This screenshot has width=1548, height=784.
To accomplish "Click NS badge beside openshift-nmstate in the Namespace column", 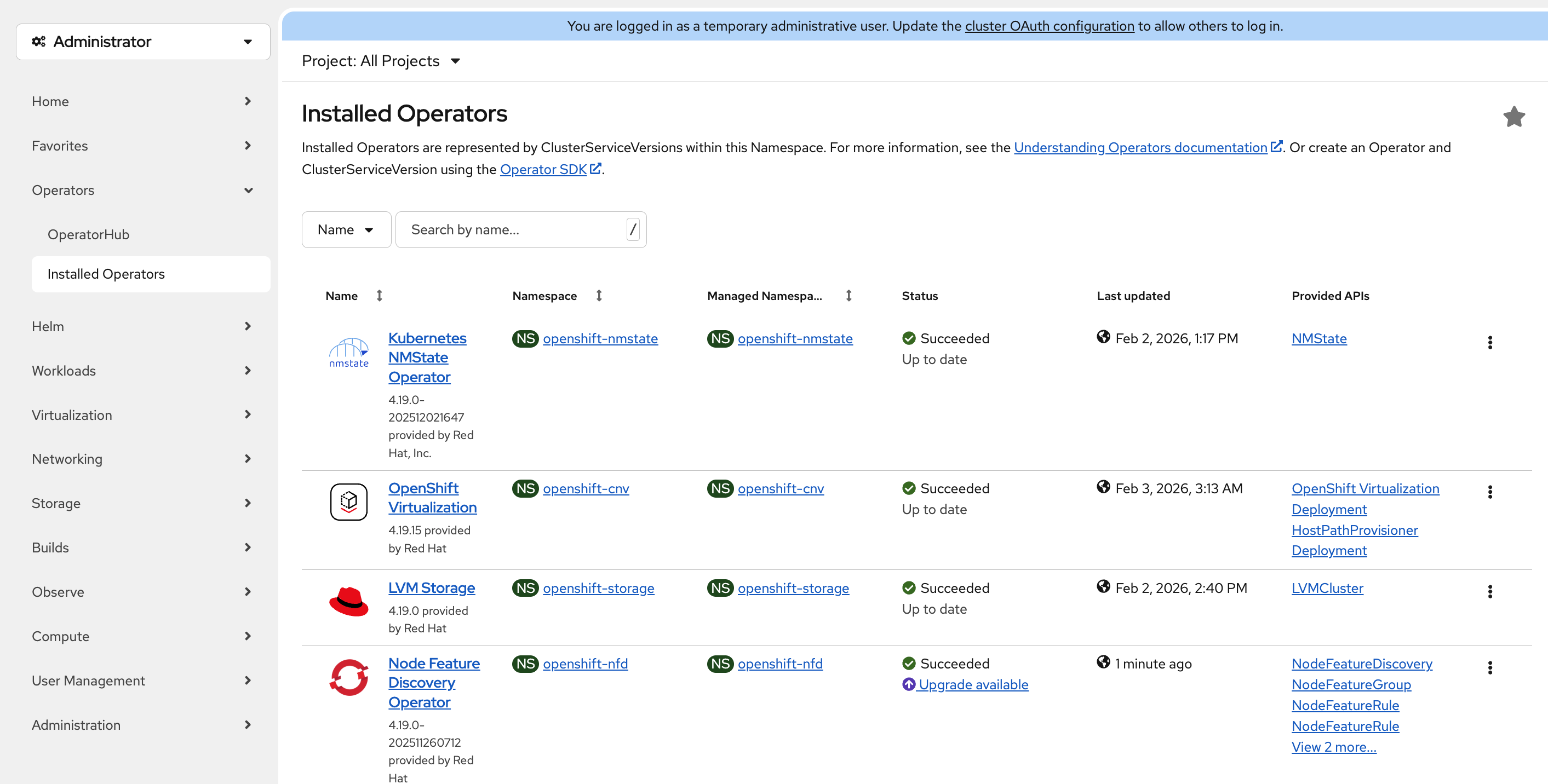I will [525, 338].
